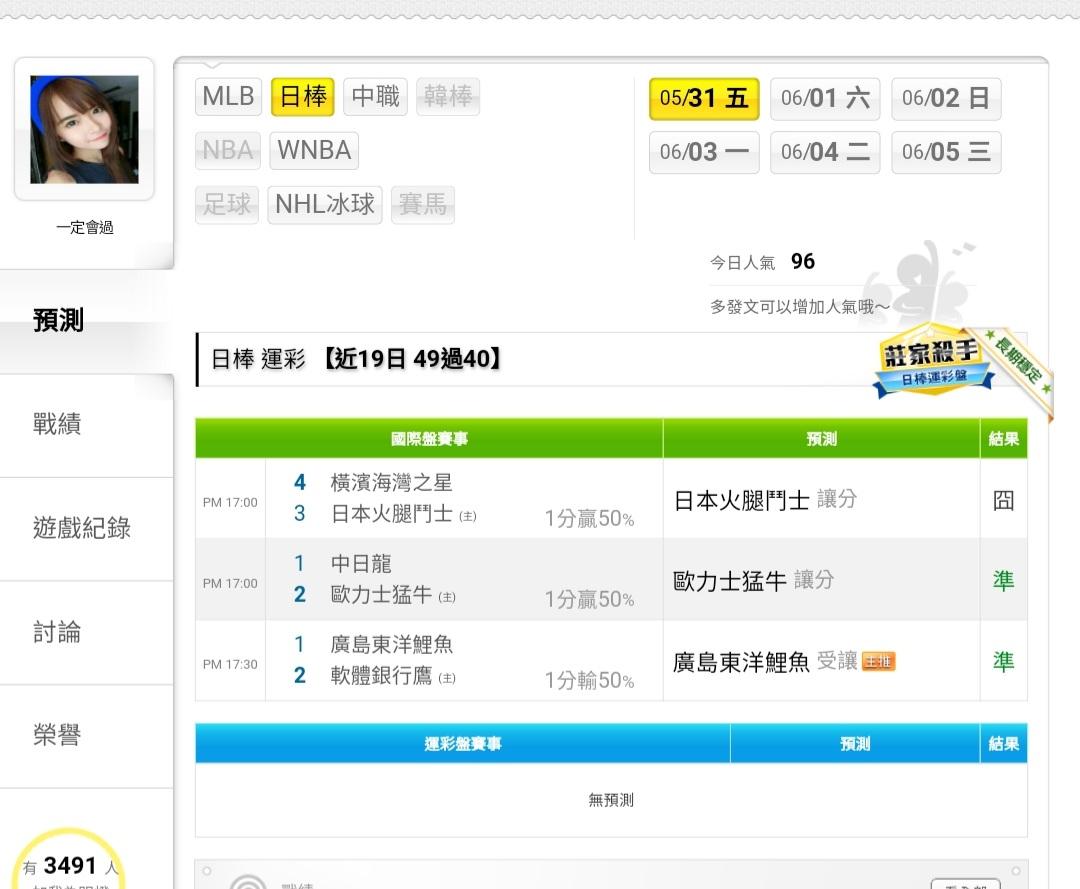Click 1分輸50% odds for 軟體銀行鷹
Screen dimensions: 1080x889
point(590,680)
